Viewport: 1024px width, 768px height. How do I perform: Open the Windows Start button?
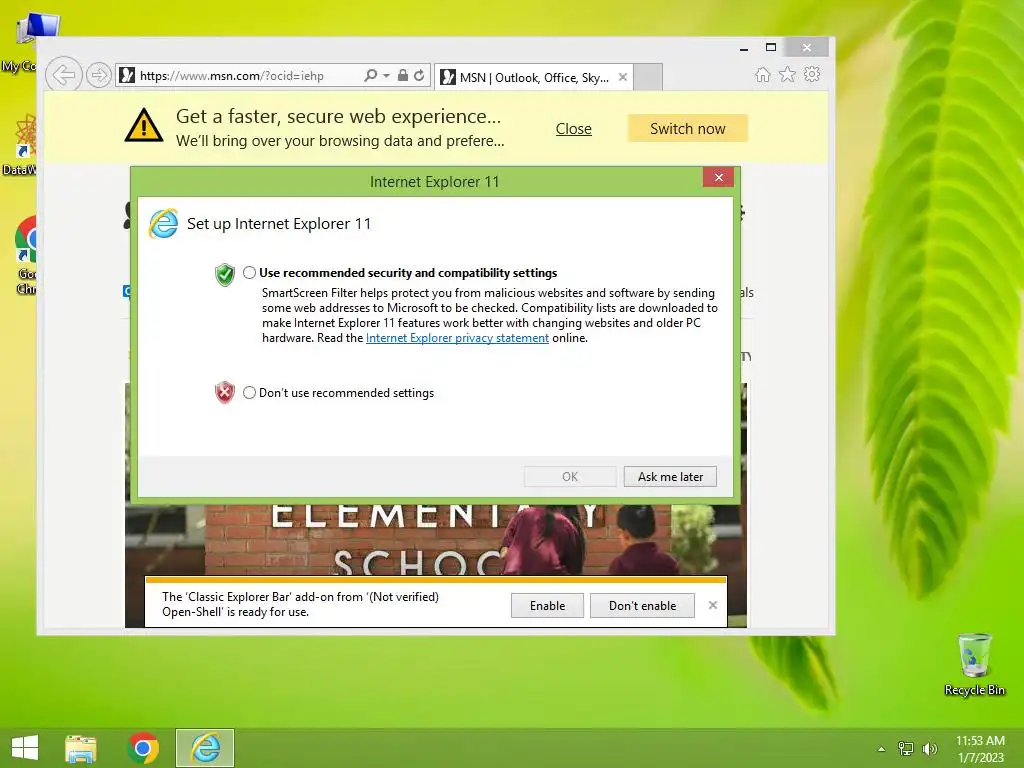click(25, 748)
